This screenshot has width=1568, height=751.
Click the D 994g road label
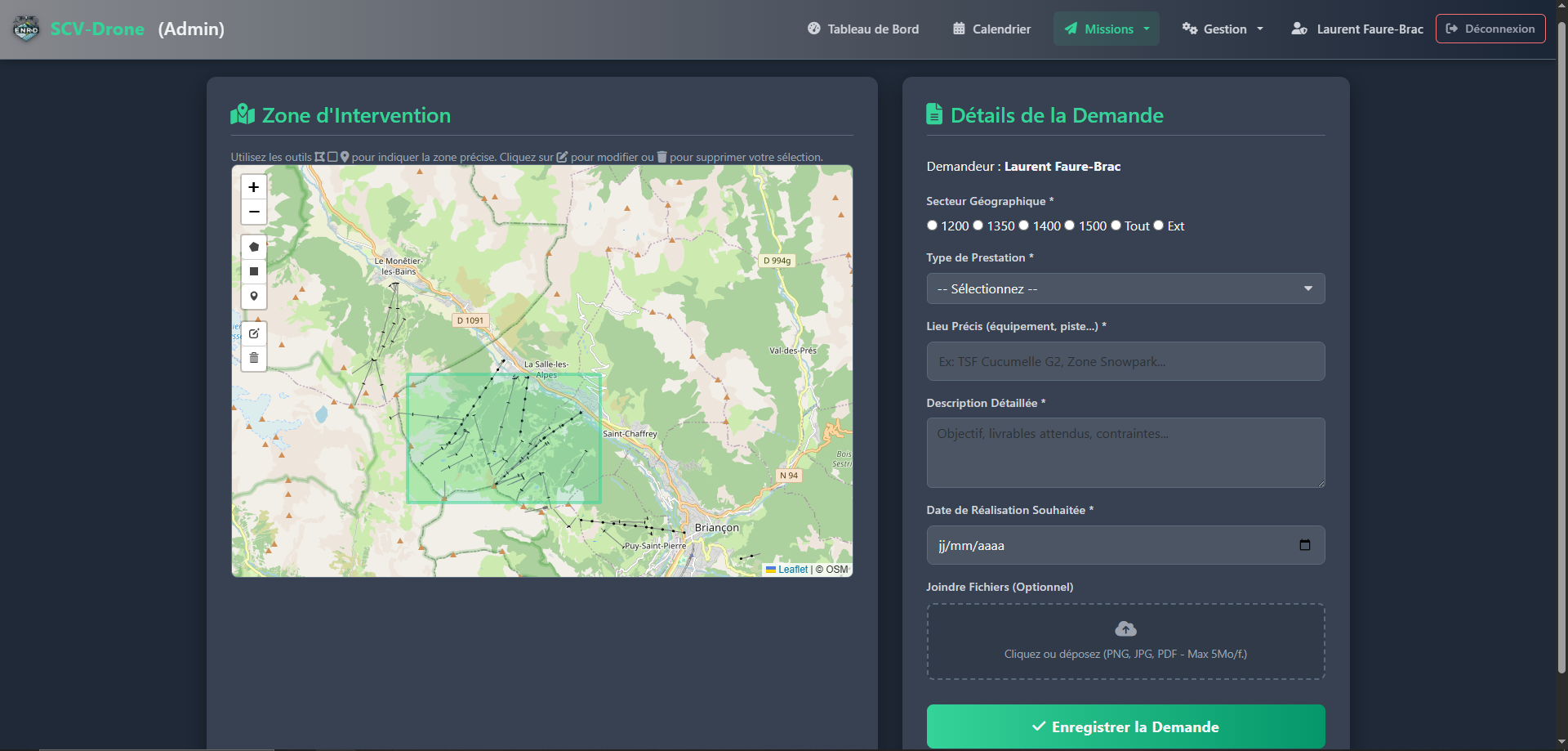point(777,261)
